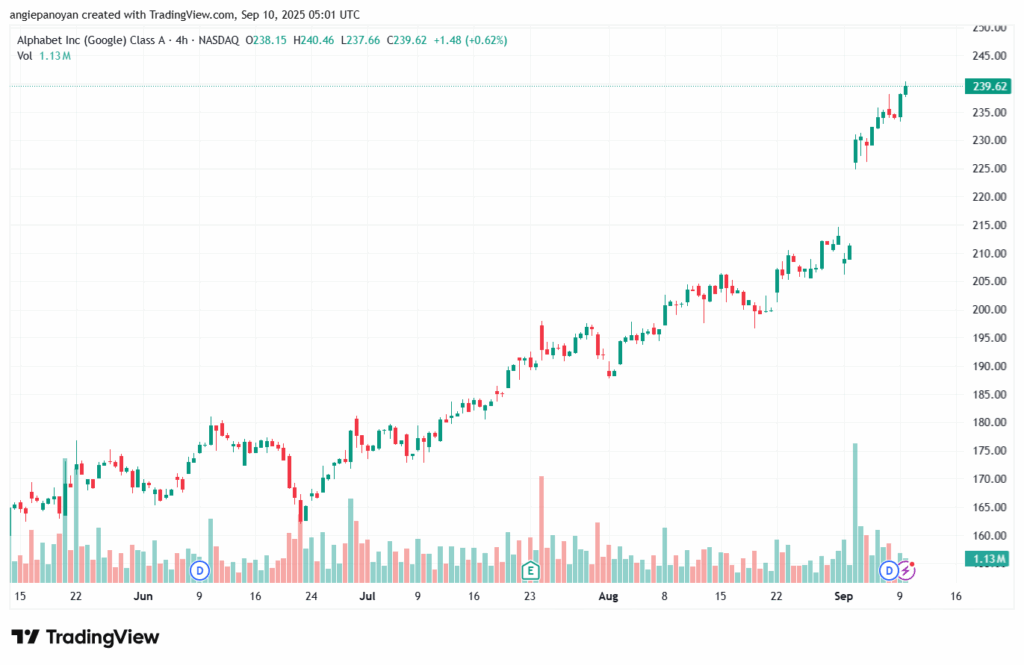Viewport: 1024px width, 665px height.
Task: Select the Aug label on date axis
Action: (606, 596)
